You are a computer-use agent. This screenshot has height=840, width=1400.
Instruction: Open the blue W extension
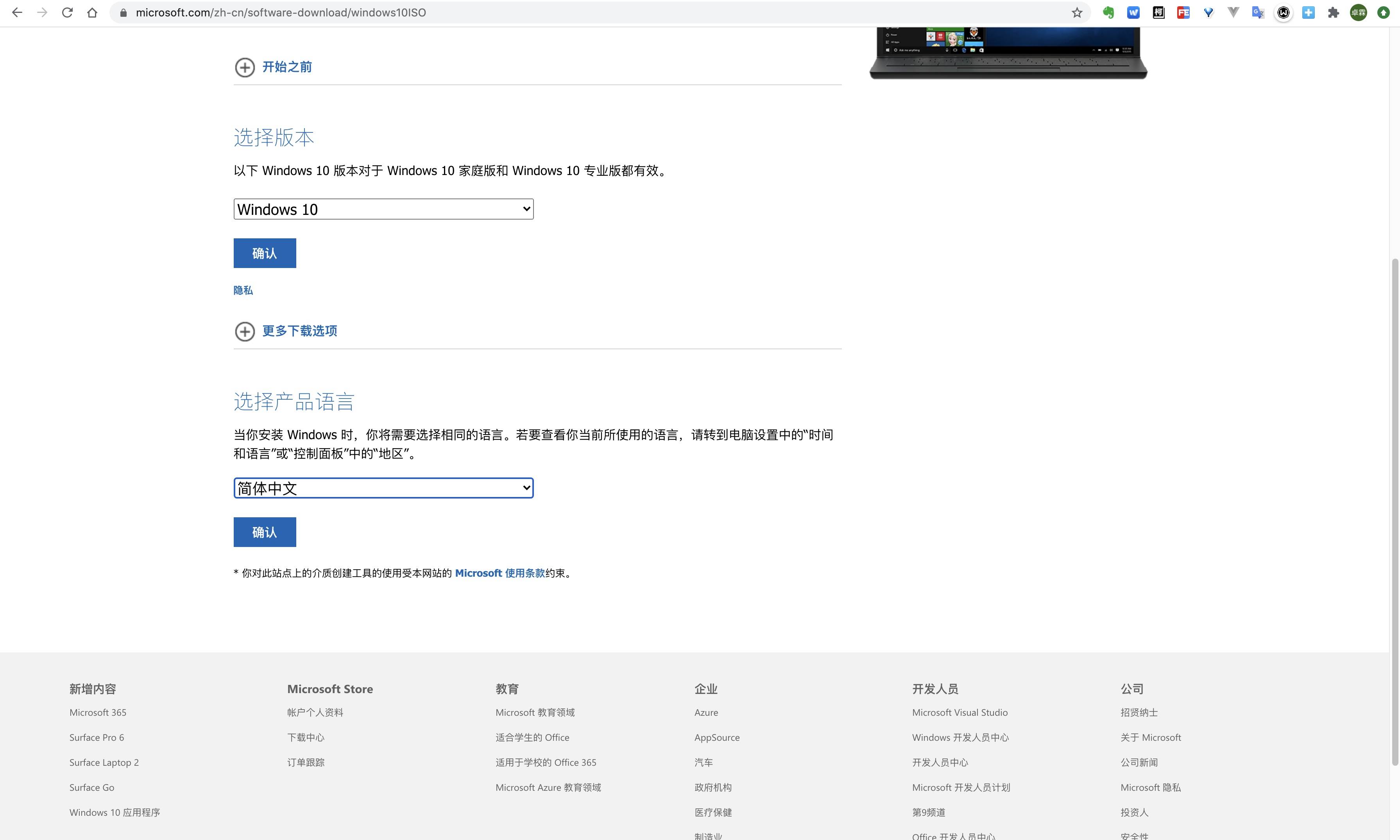(1133, 13)
